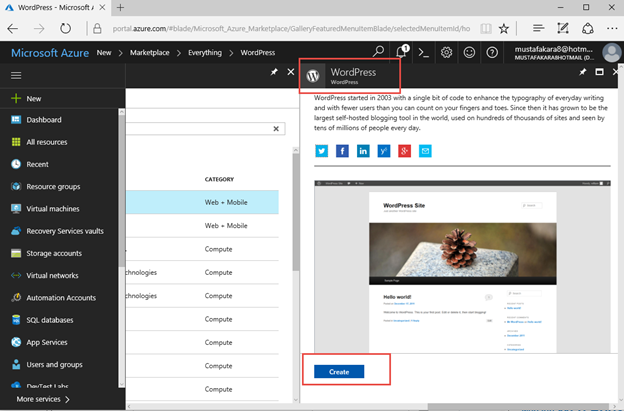Click the WordPress site preview thumbnail
The width and height of the screenshot is (624, 411).
(x=462, y=267)
